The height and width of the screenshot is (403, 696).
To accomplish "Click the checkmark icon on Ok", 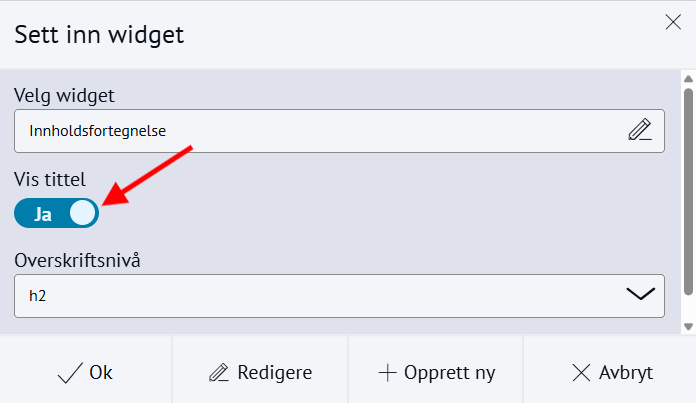I will pyautogui.click(x=70, y=373).
